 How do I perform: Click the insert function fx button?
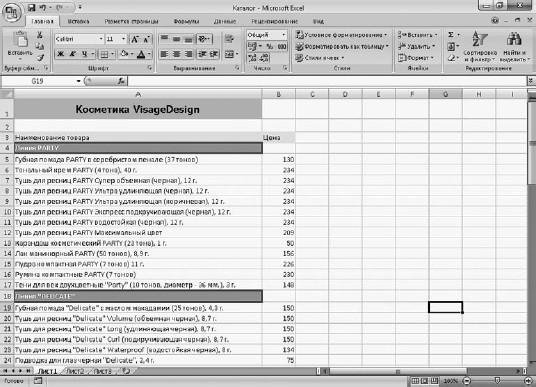tap(121, 81)
